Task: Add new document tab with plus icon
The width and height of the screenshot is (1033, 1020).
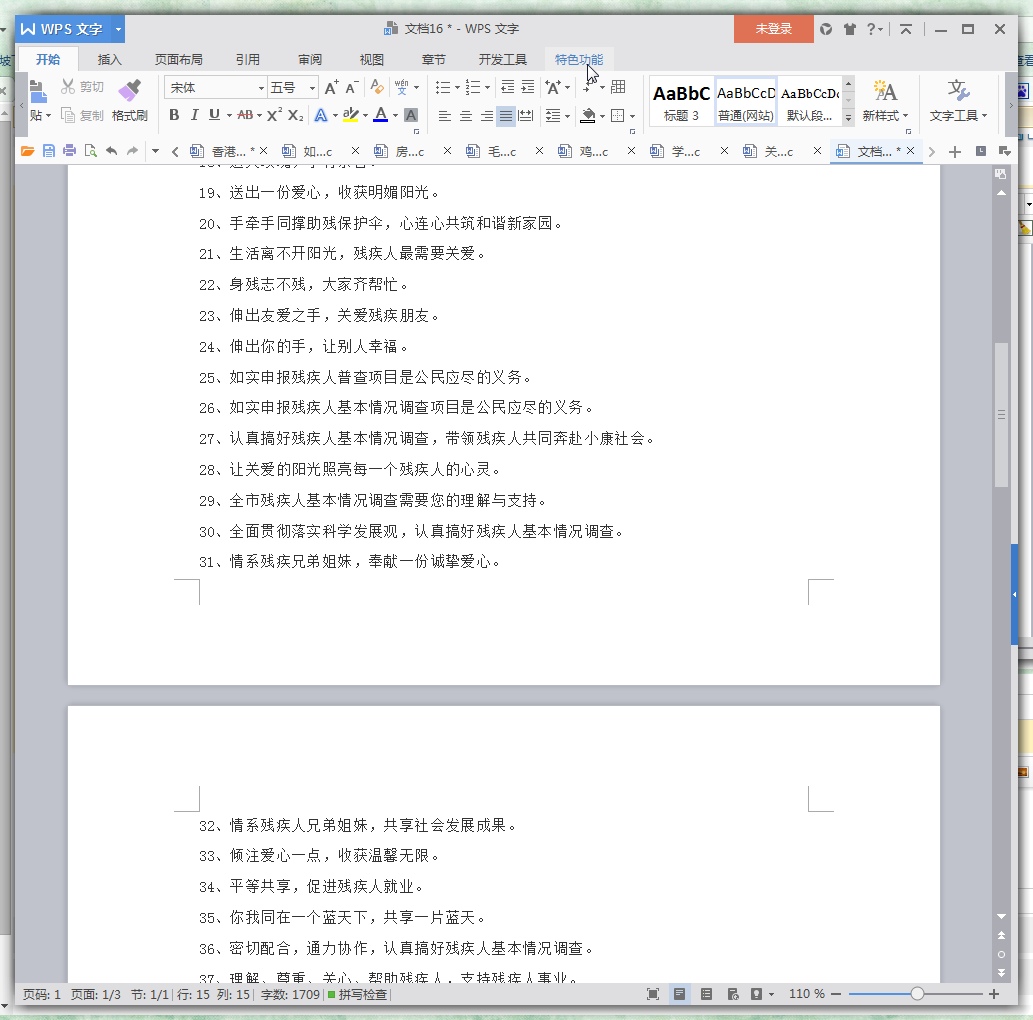Action: pyautogui.click(x=955, y=152)
